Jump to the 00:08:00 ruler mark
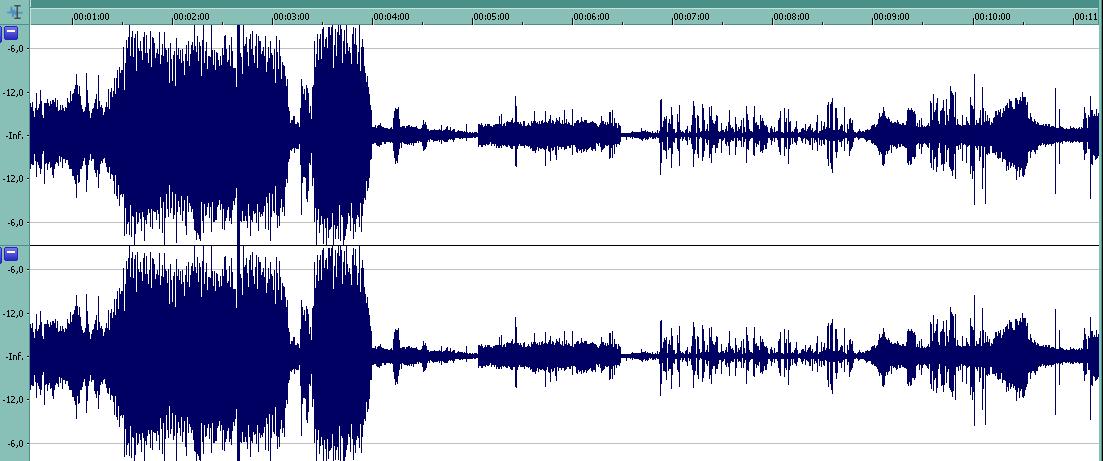The width and height of the screenshot is (1103, 461). [790, 17]
